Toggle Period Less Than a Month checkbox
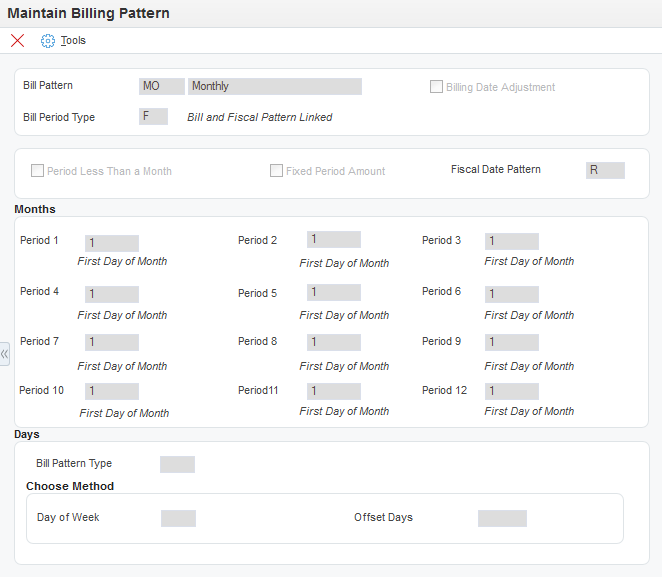Viewport: 662px width, 577px height. pyautogui.click(x=37, y=171)
